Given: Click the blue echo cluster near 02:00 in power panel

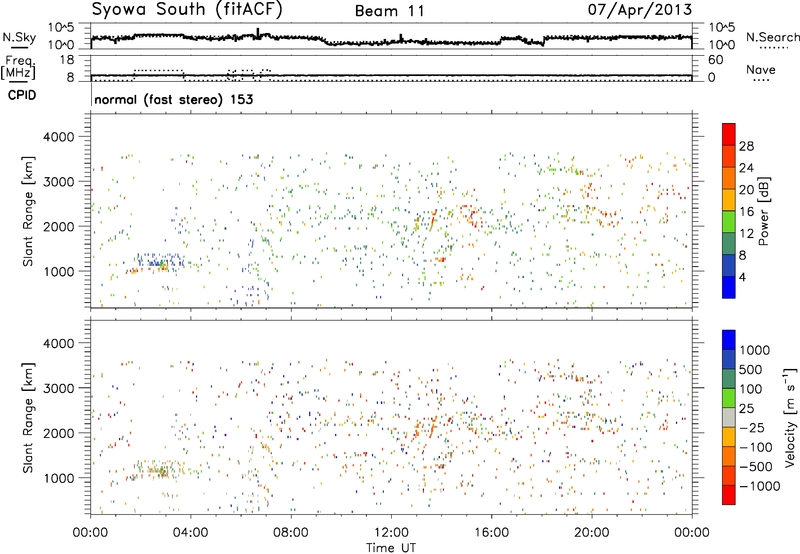Looking at the screenshot, I should 160,261.
